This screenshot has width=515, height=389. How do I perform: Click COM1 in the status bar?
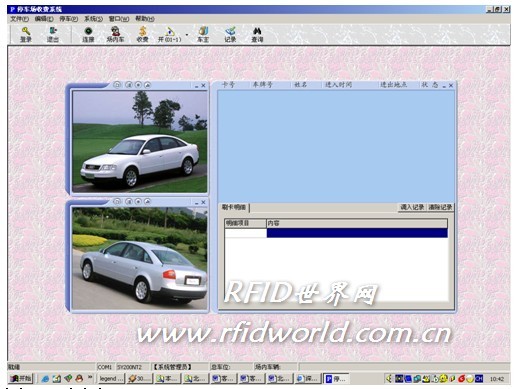point(104,367)
